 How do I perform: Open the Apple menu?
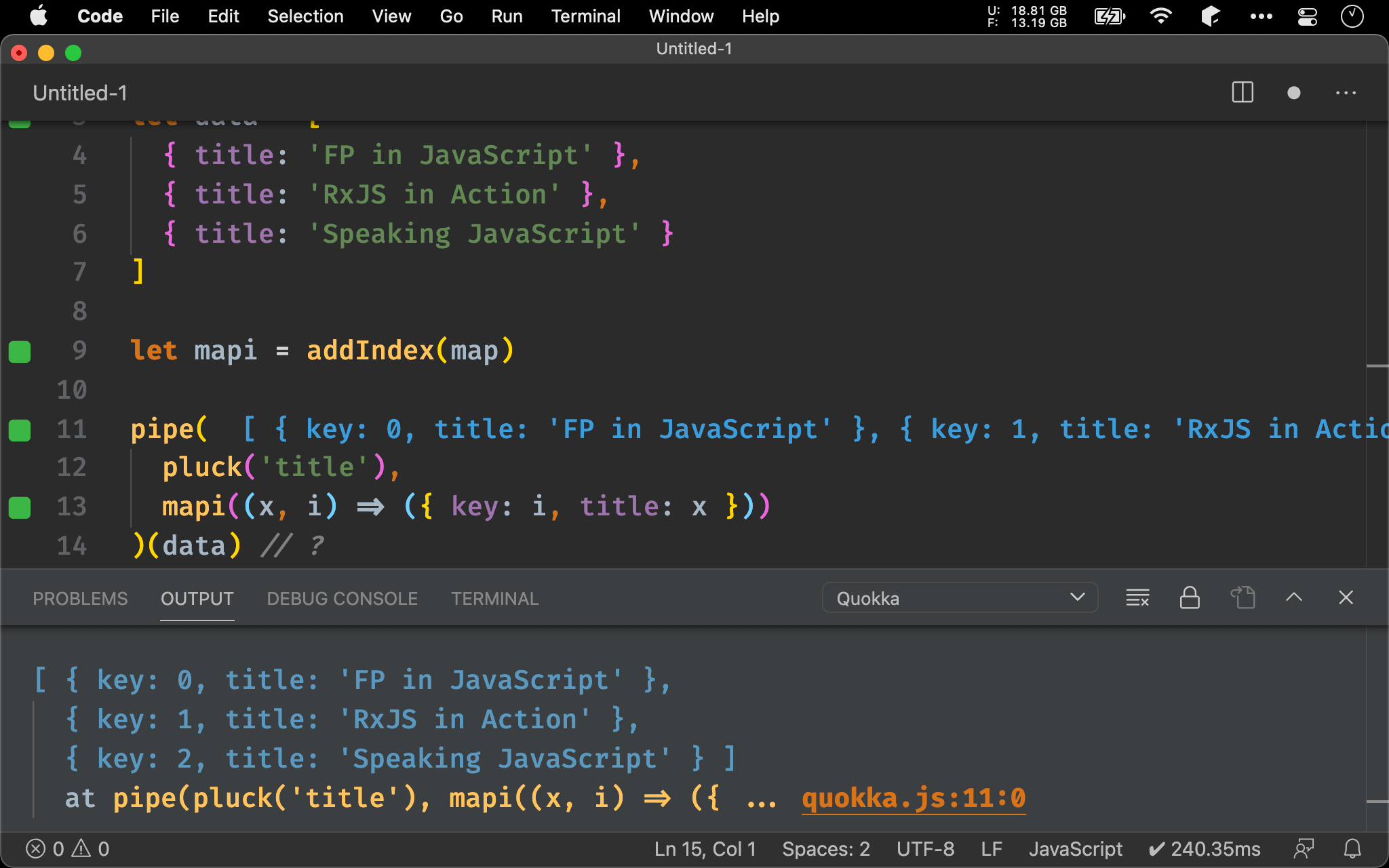click(39, 16)
